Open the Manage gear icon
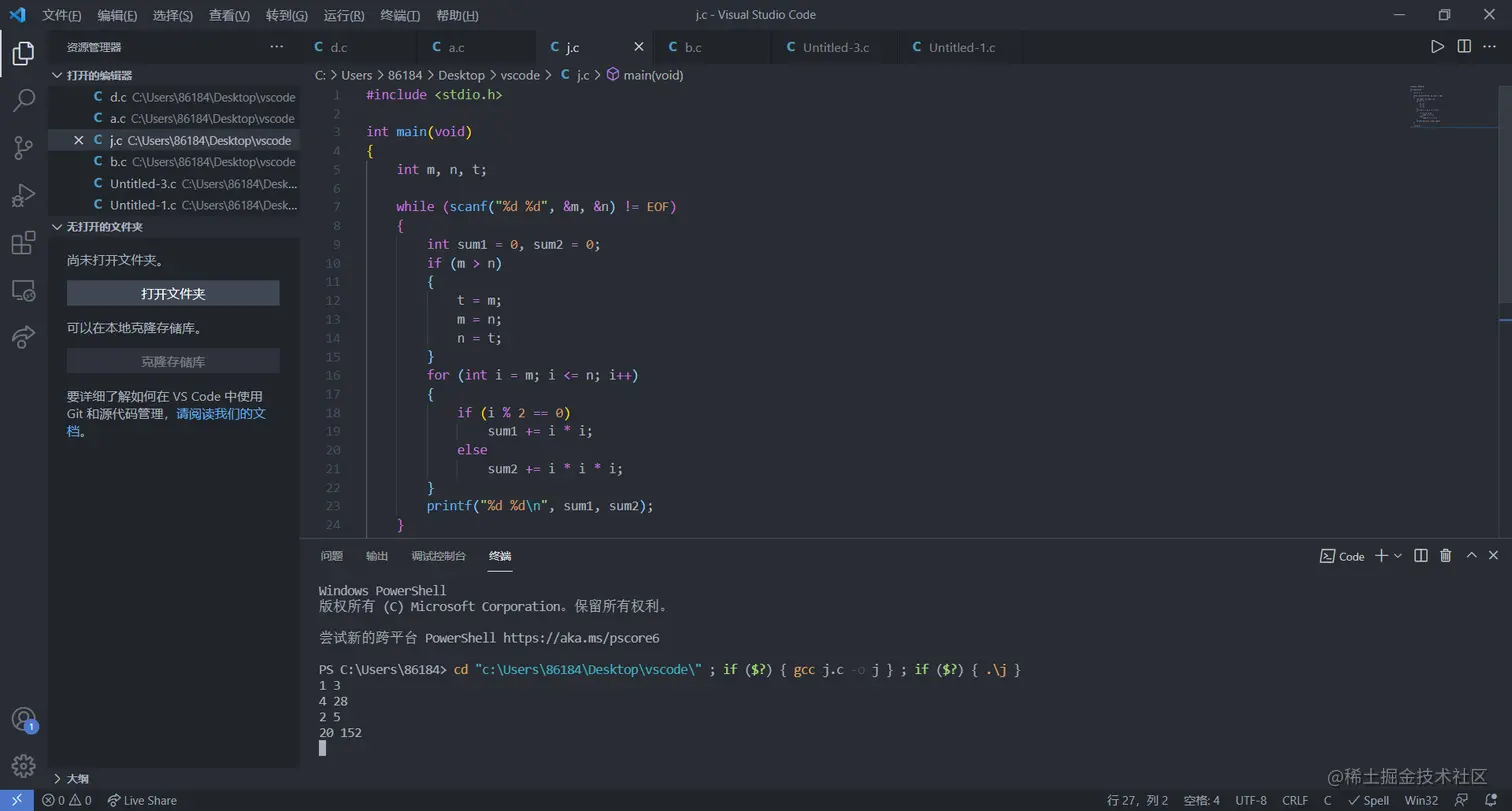The image size is (1512, 811). click(x=23, y=766)
